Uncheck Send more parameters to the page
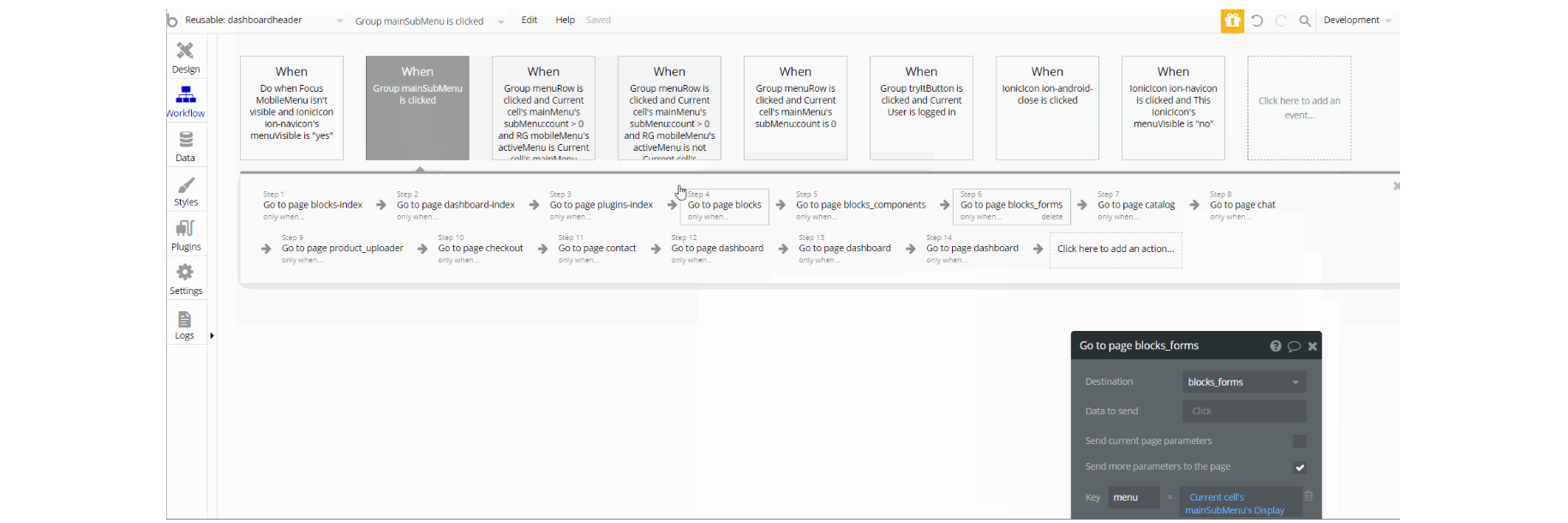 tap(1300, 467)
